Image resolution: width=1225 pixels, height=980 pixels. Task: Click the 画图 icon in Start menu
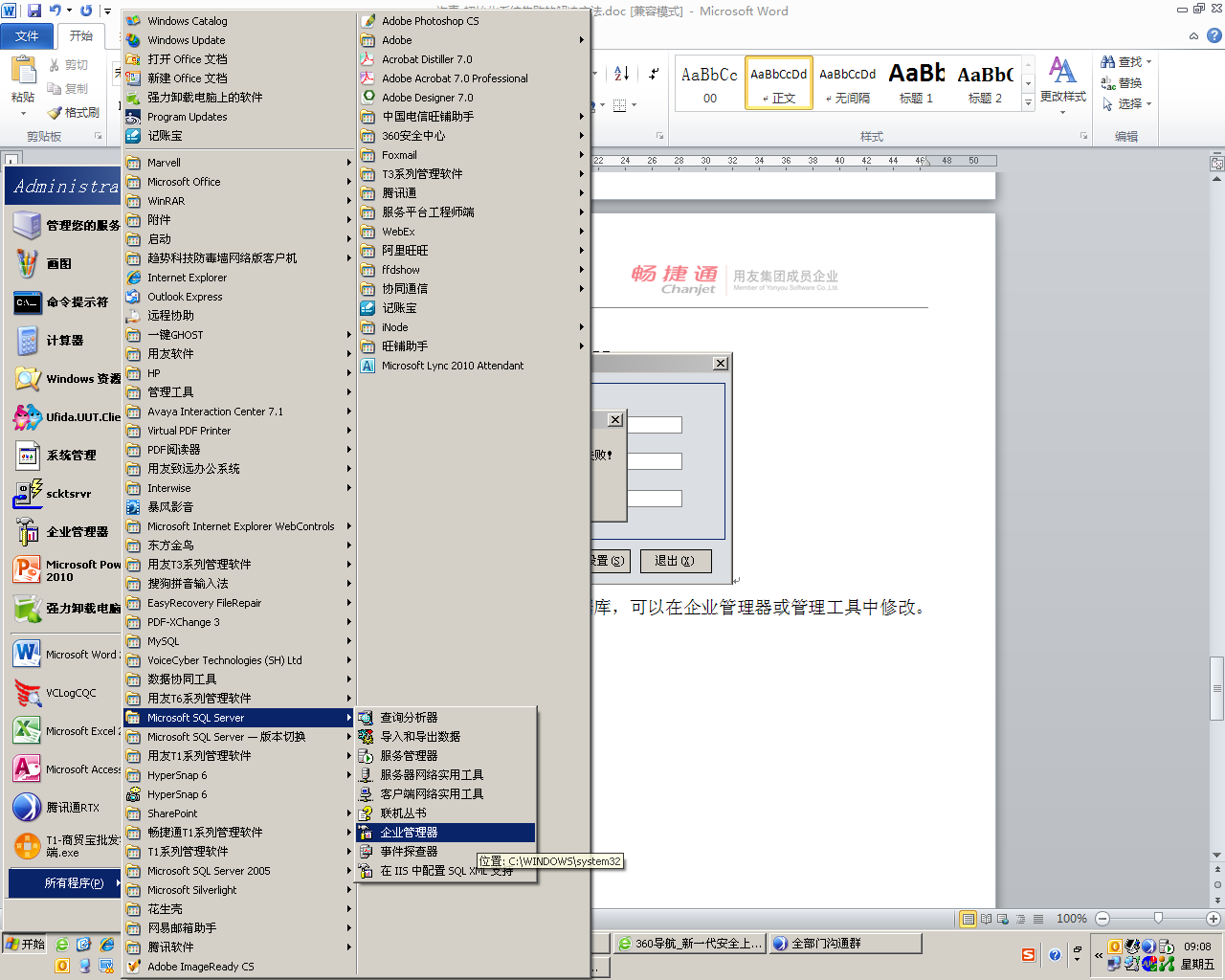(x=27, y=264)
